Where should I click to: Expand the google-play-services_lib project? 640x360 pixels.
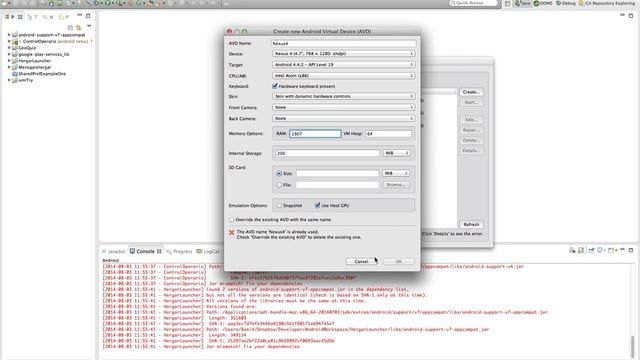(9, 54)
